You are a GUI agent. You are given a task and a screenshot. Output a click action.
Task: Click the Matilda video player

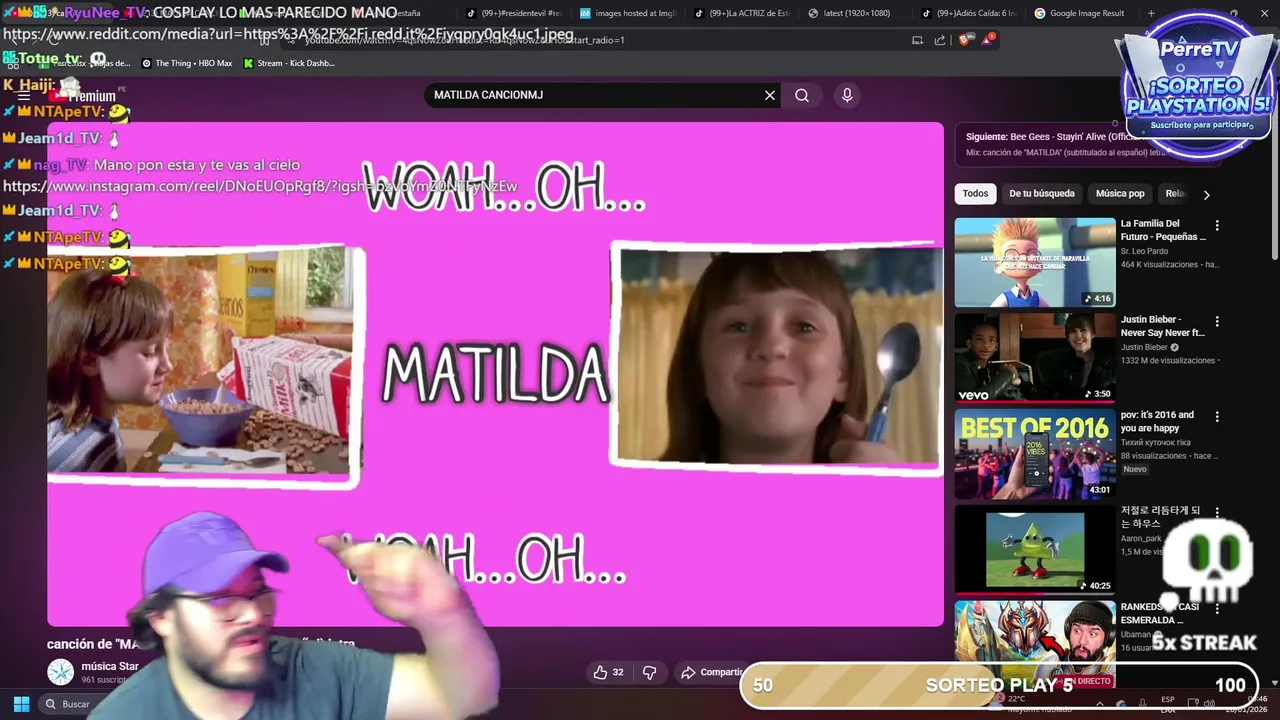pos(495,374)
